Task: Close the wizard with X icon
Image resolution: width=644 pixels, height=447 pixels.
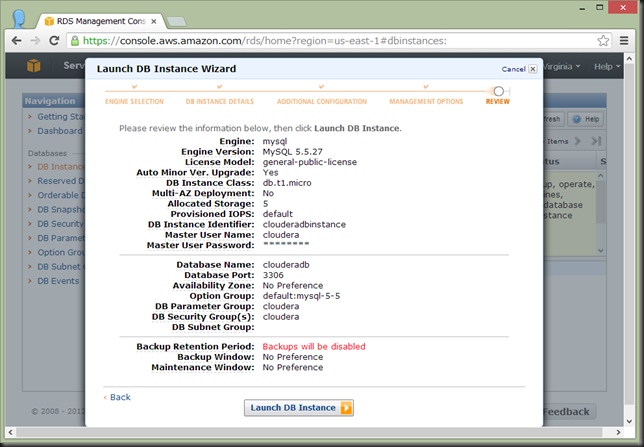Action: click(533, 69)
